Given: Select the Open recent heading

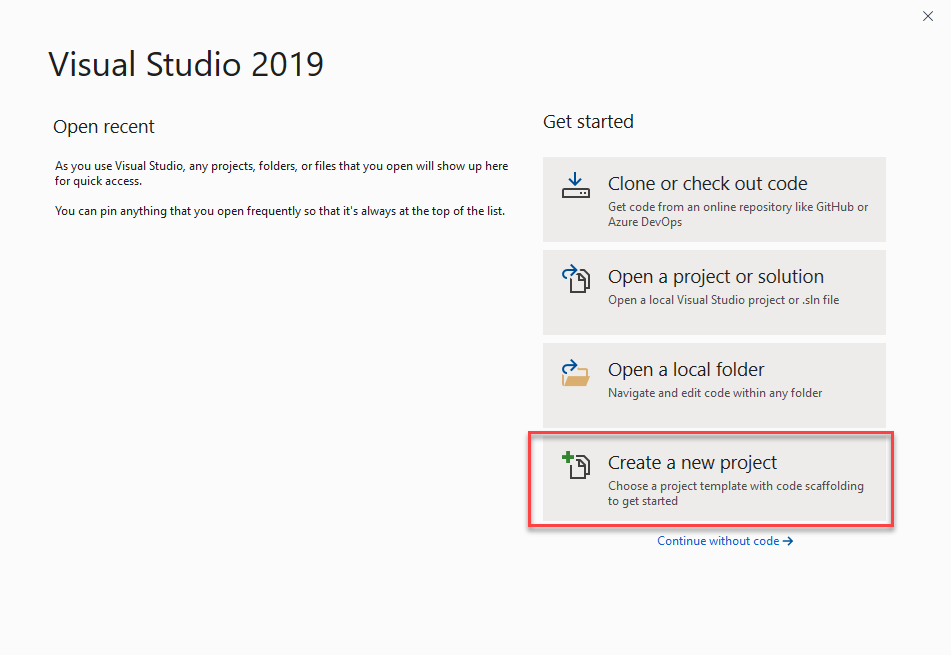Looking at the screenshot, I should [x=104, y=126].
